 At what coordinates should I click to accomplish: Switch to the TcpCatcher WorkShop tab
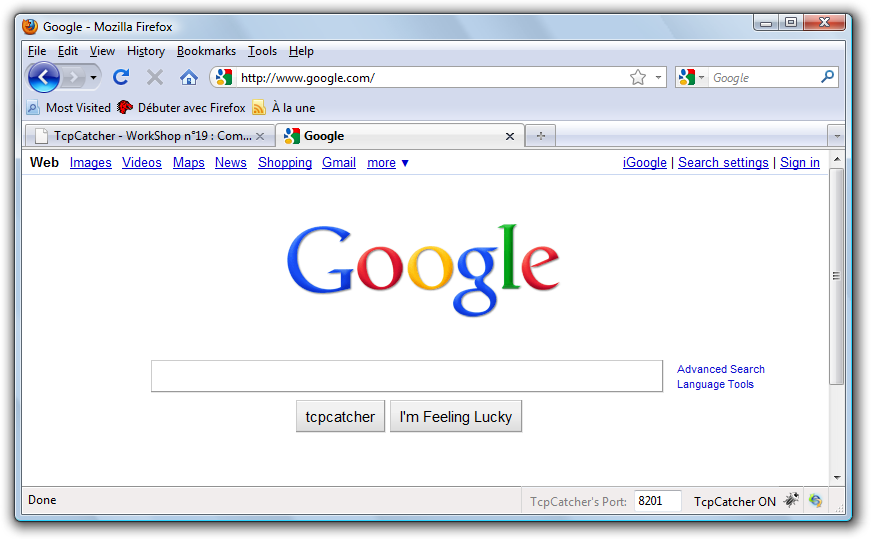[x=150, y=136]
